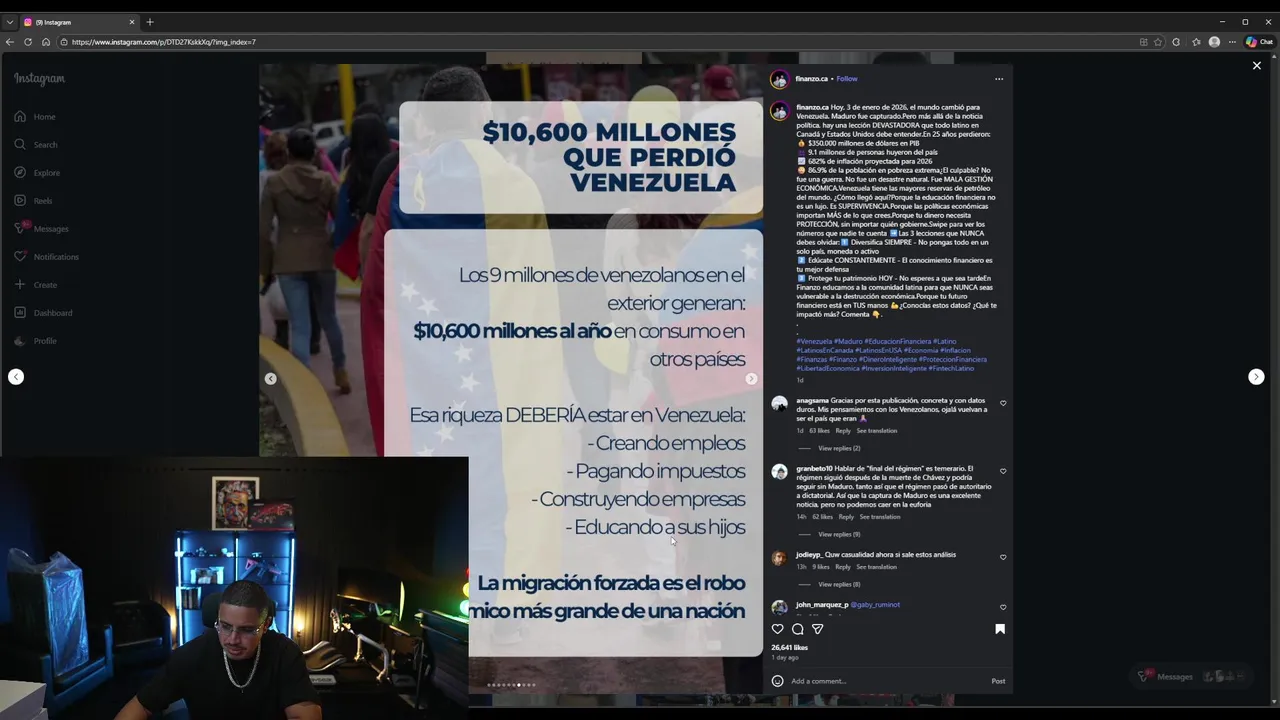Open finanzo.ca profile from header name
The image size is (1280, 720).
click(812, 79)
